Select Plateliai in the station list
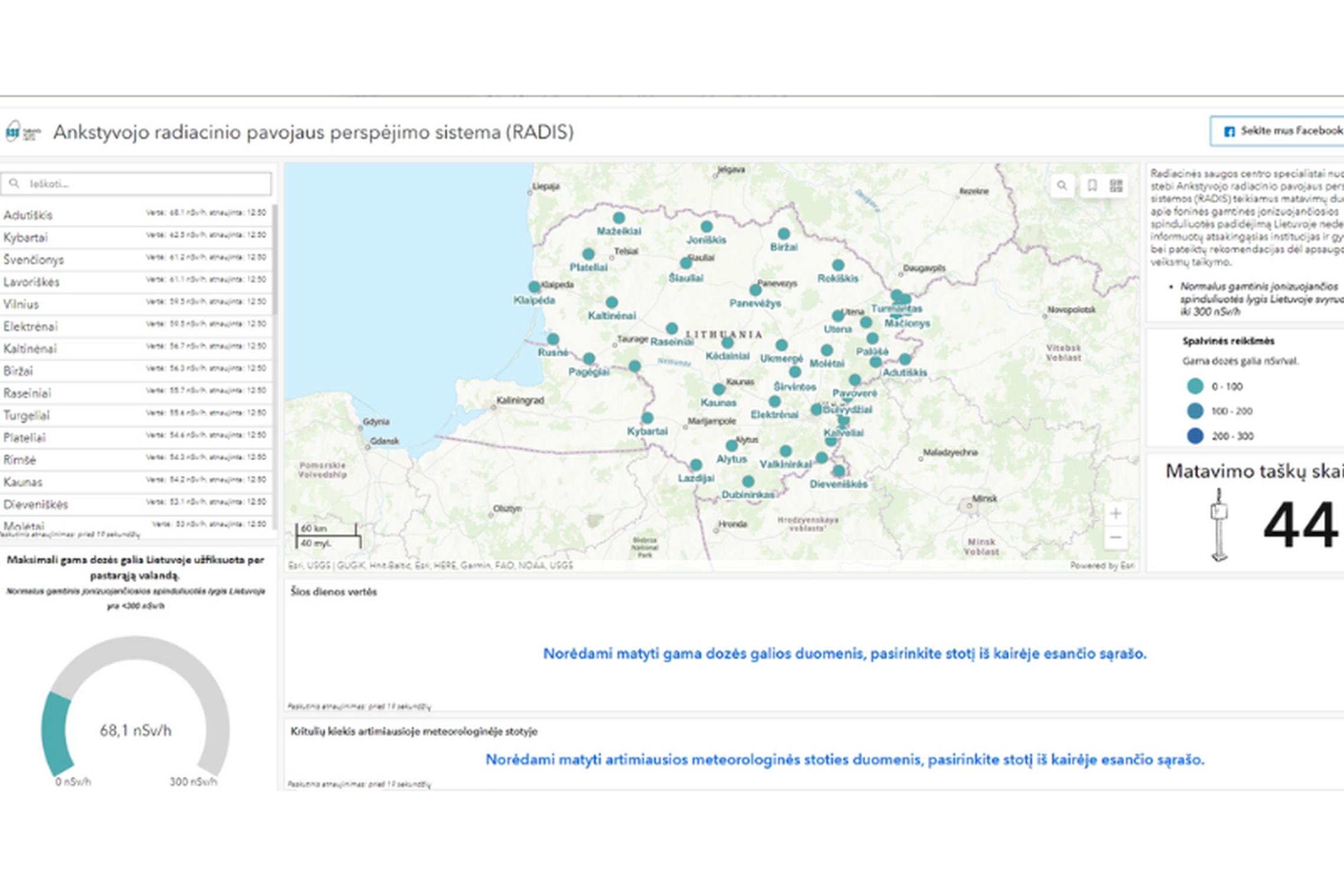Screen dimensions: 1344x896 [136, 437]
